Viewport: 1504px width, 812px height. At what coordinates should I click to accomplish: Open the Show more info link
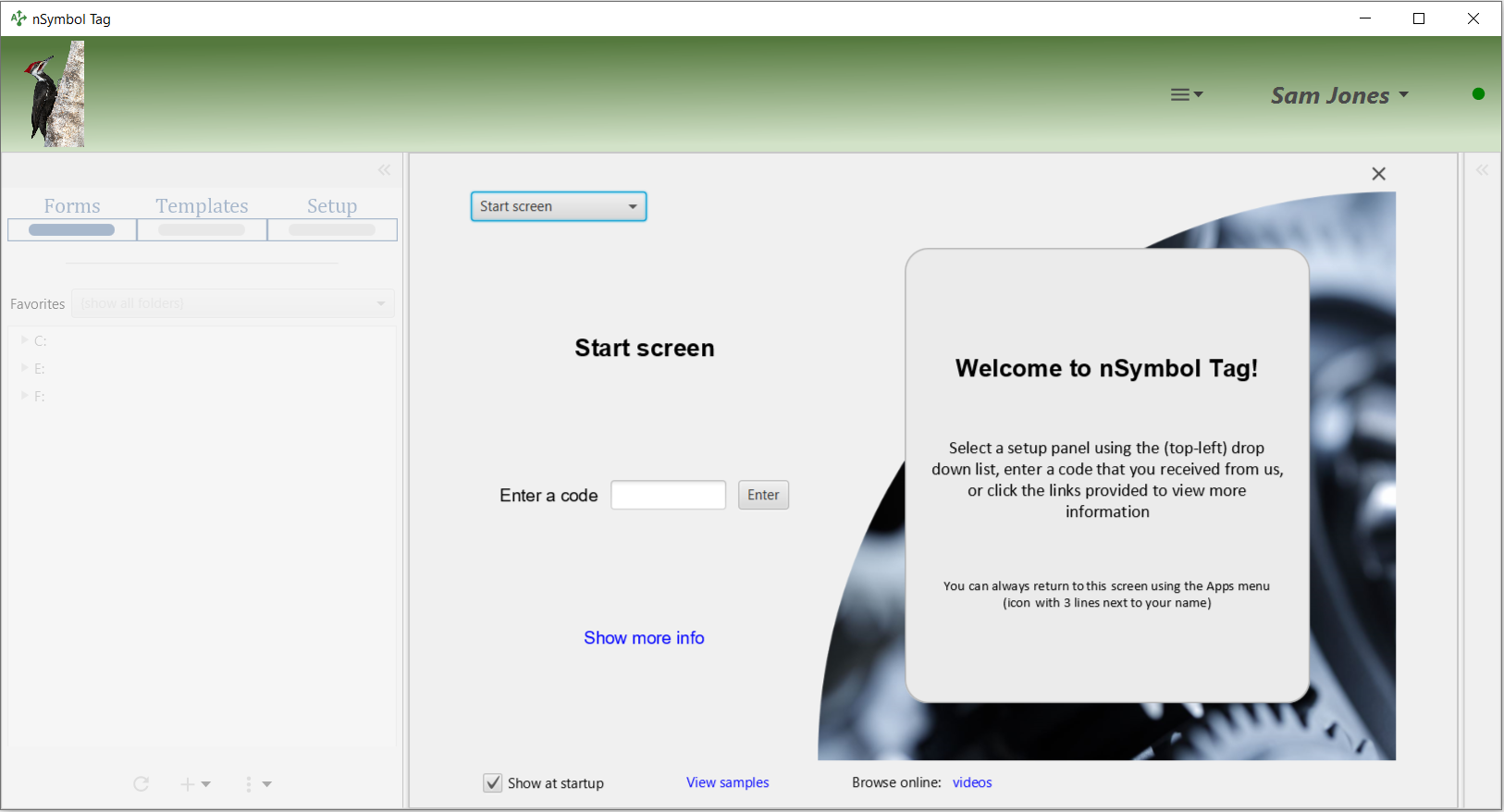(x=644, y=638)
